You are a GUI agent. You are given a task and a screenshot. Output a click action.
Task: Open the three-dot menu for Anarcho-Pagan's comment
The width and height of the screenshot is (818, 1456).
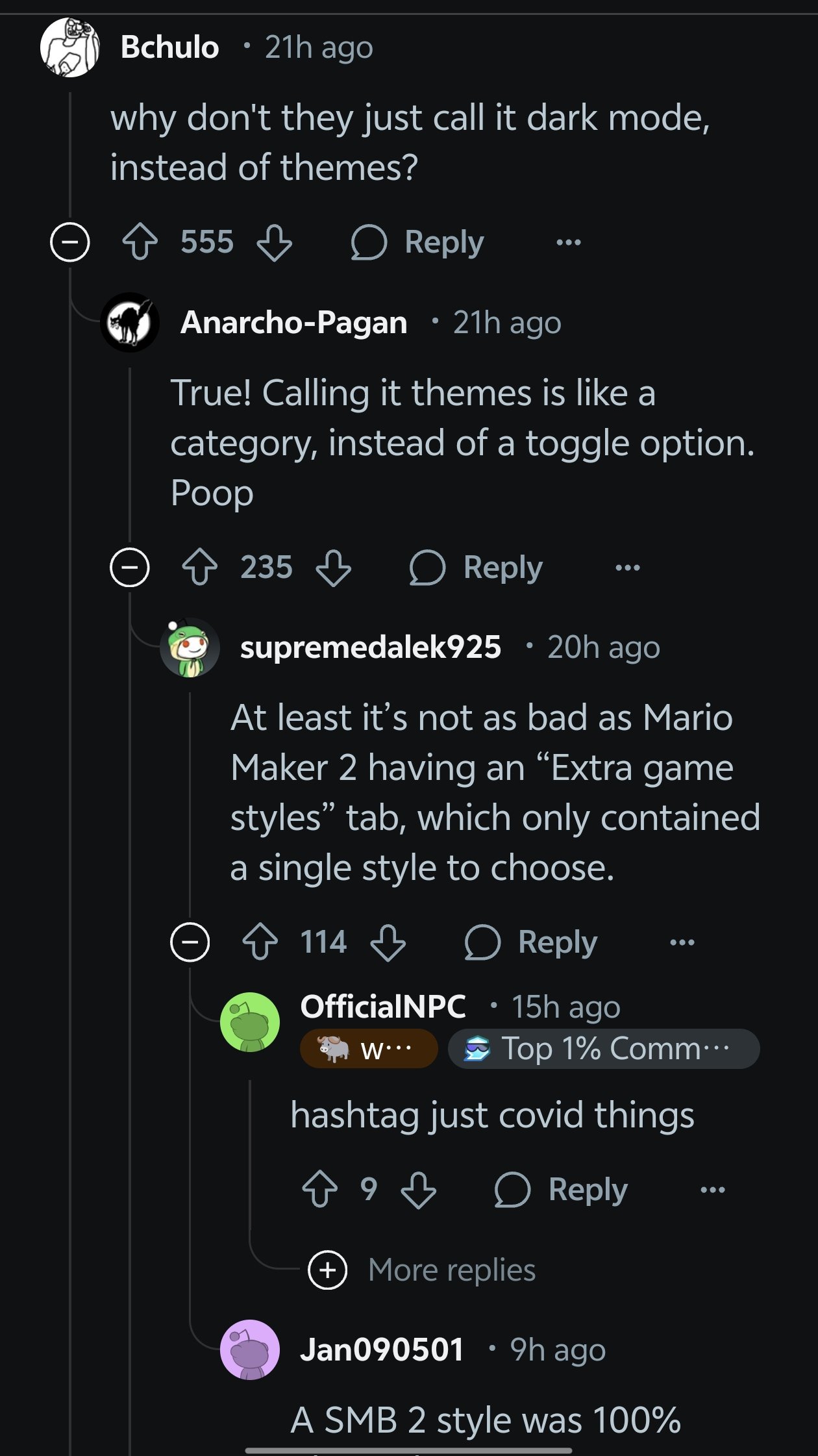click(627, 568)
